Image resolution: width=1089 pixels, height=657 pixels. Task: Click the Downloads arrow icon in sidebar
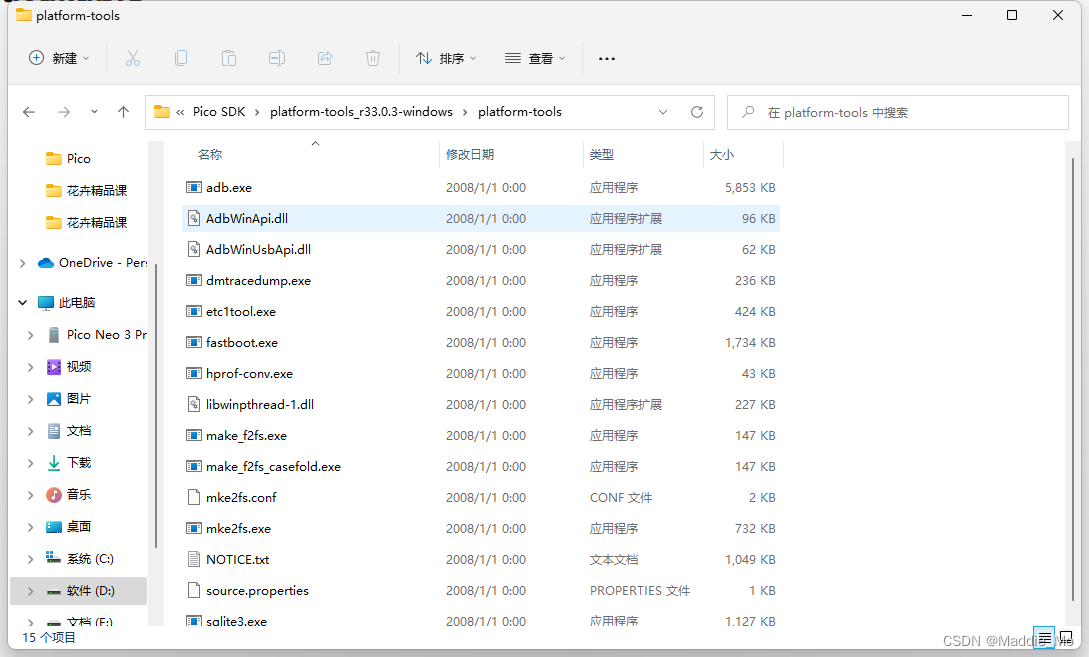(x=53, y=463)
